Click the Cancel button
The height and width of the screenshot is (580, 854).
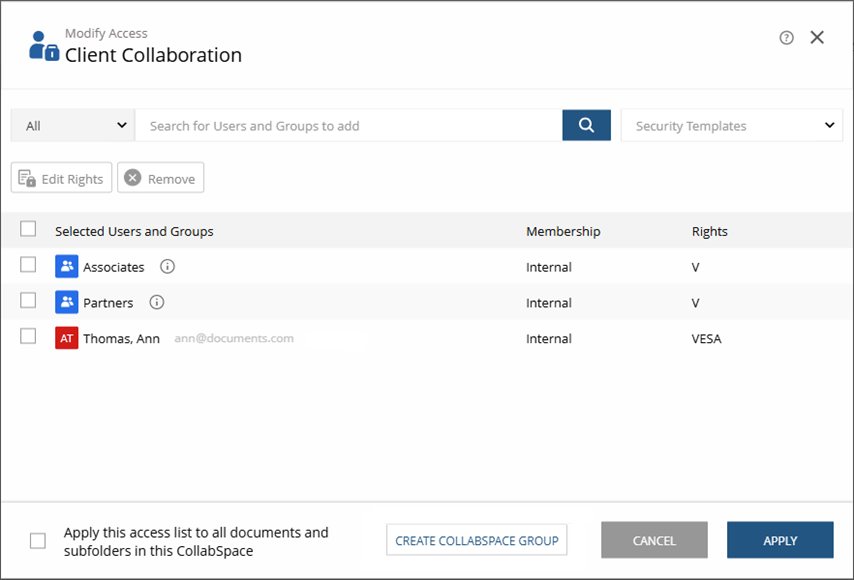pos(654,539)
